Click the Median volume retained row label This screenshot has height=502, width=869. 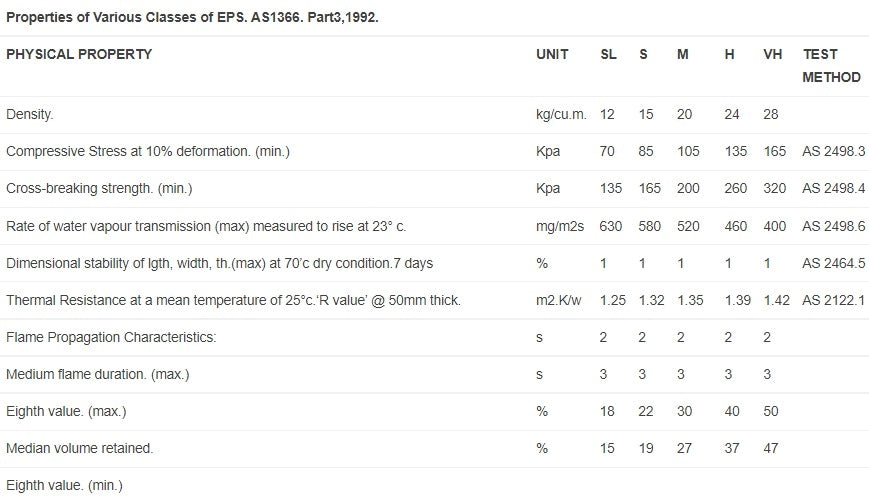(80, 448)
